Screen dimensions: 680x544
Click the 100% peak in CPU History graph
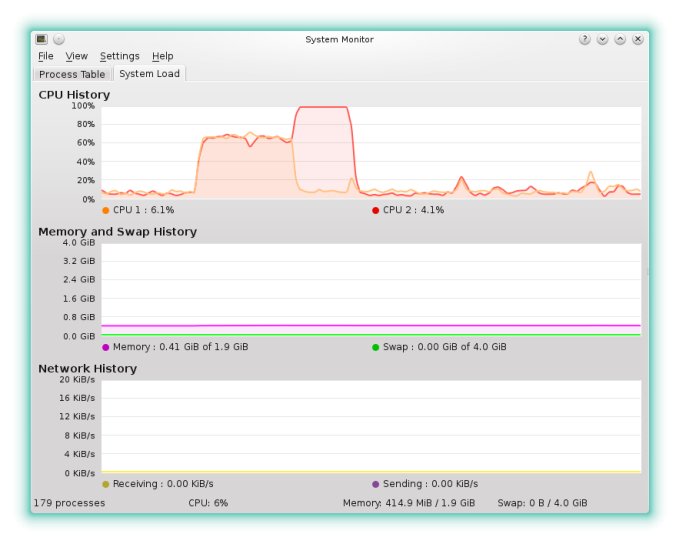point(322,108)
